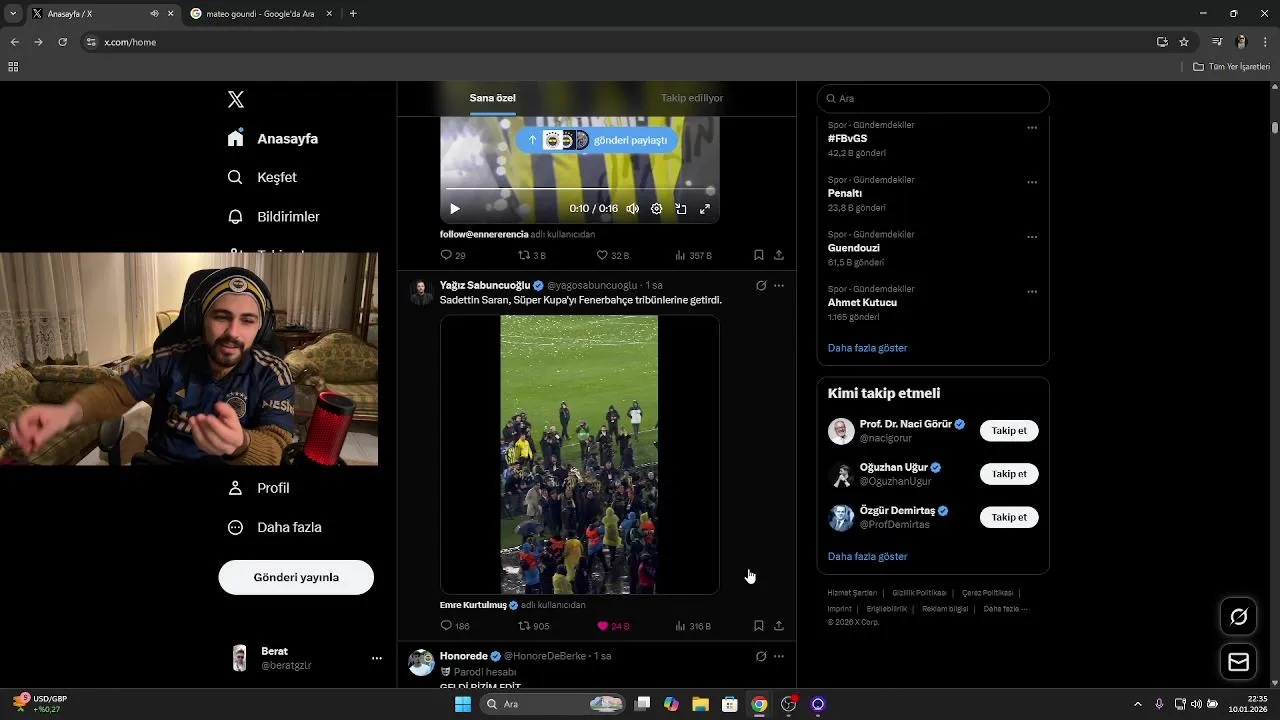The width and height of the screenshot is (1280, 720).
Task: Open Emre Kurtulmuş's profile link
Action: (x=473, y=605)
